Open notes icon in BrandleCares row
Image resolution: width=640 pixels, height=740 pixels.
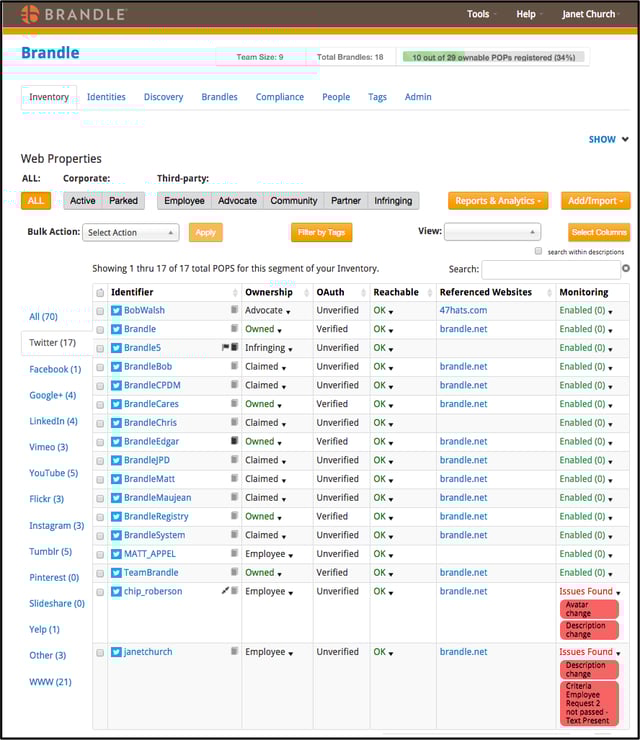click(234, 403)
